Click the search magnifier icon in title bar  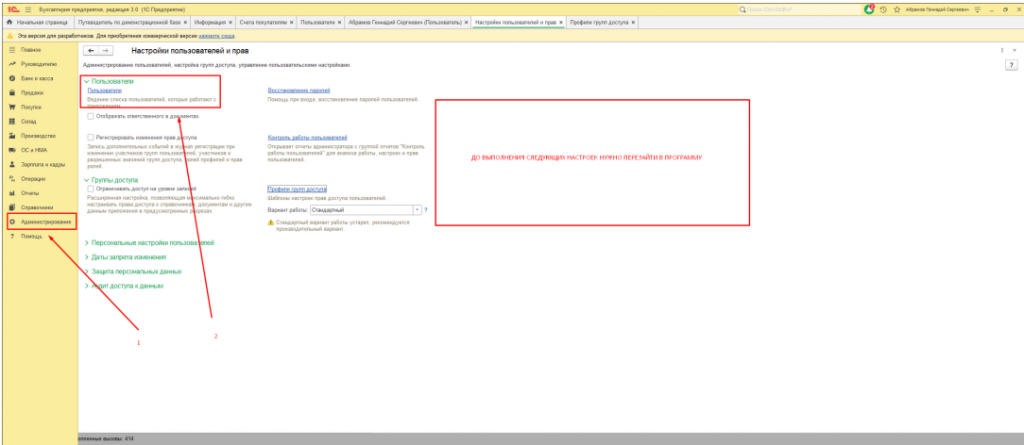(743, 10)
